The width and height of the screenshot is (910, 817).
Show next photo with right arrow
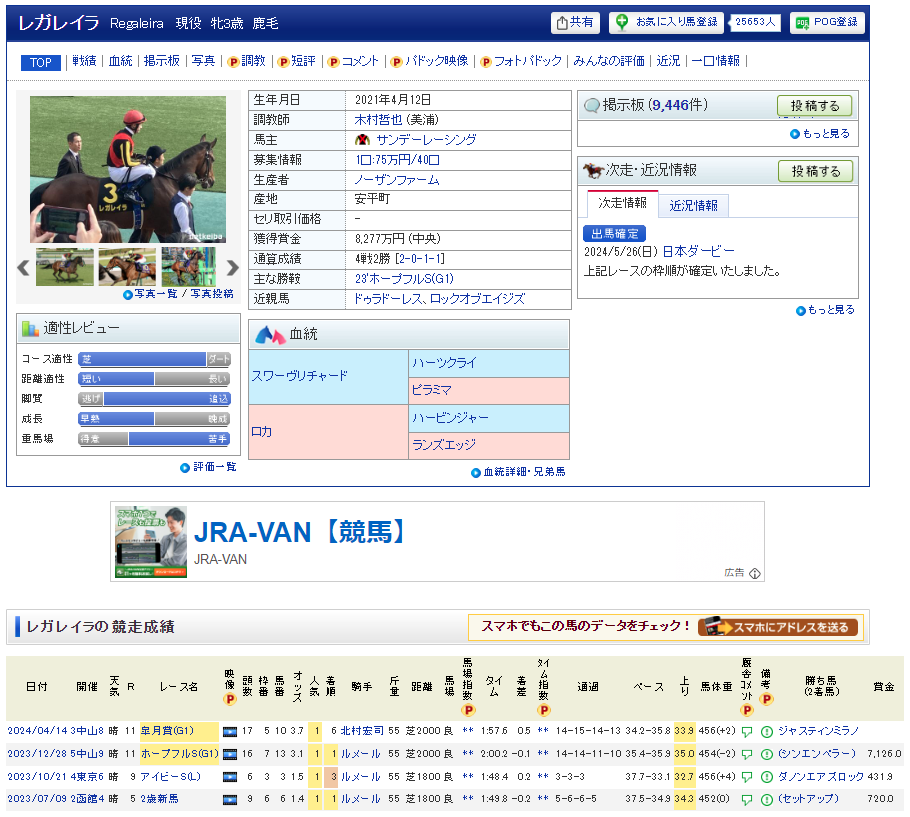tap(232, 268)
